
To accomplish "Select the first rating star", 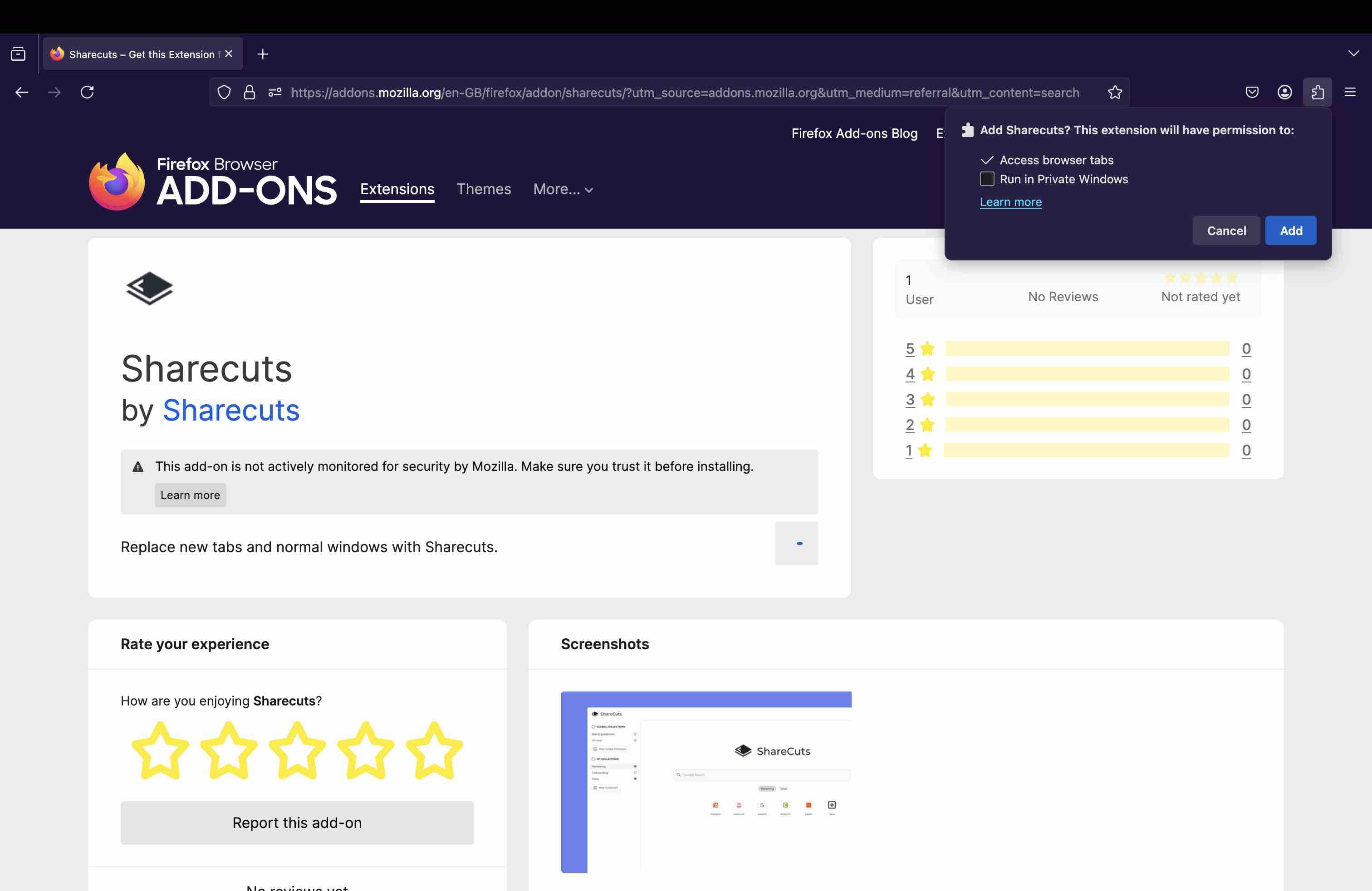I will tap(160, 750).
